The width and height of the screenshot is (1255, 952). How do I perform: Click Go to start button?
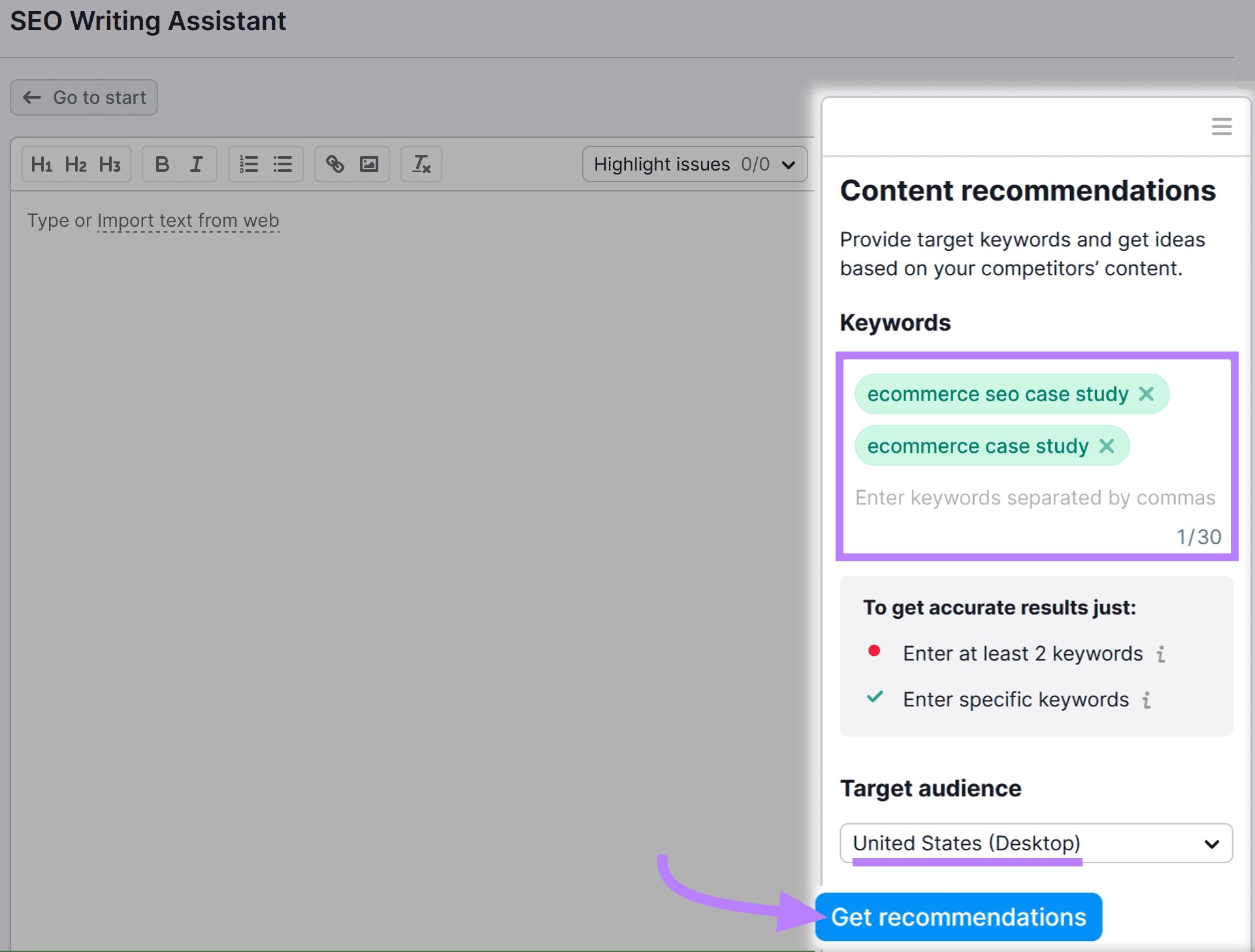pos(87,97)
